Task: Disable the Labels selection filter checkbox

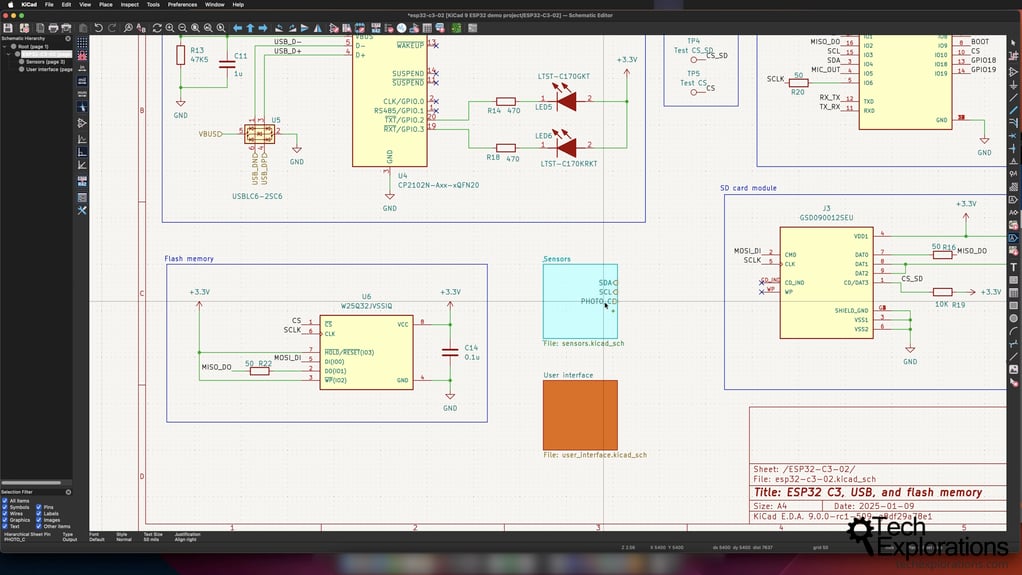Action: click(x=40, y=514)
